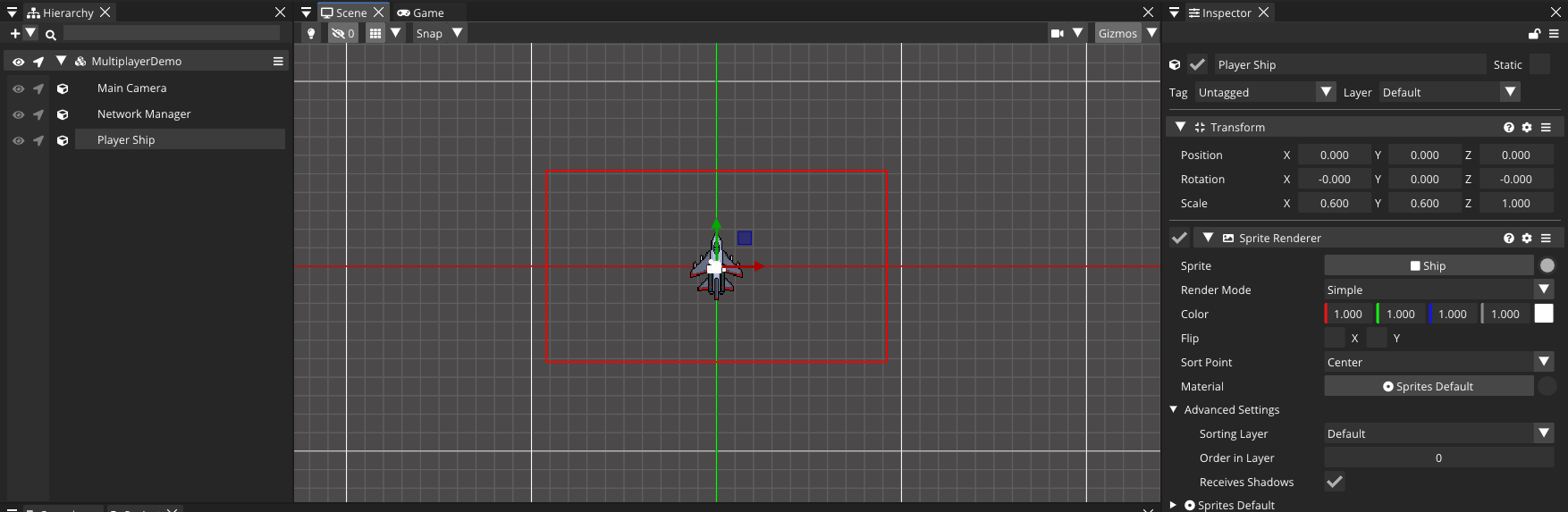Open the Hierarchy panel tab-list menu arrow
The width and height of the screenshot is (1568, 512).
(12, 13)
